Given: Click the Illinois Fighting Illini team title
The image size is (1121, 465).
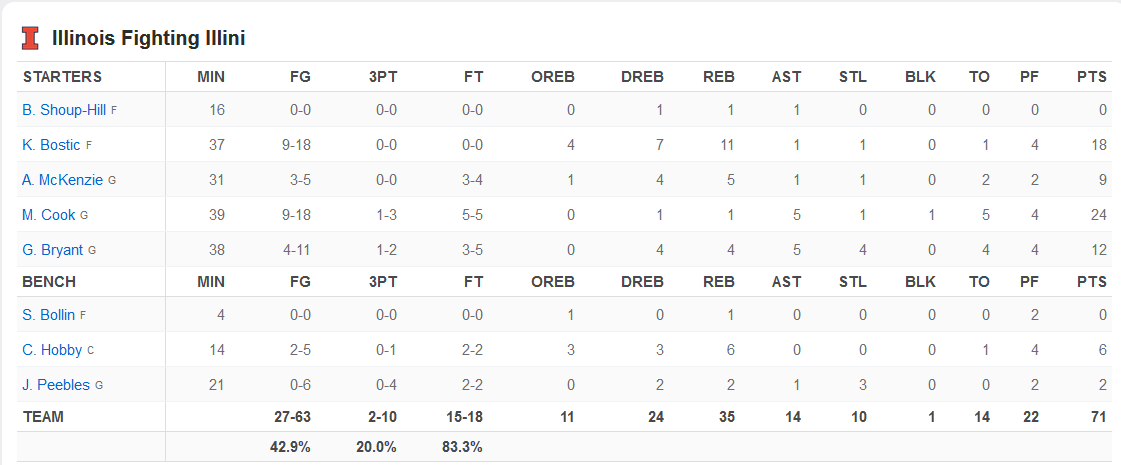Looking at the screenshot, I should click(x=149, y=38).
